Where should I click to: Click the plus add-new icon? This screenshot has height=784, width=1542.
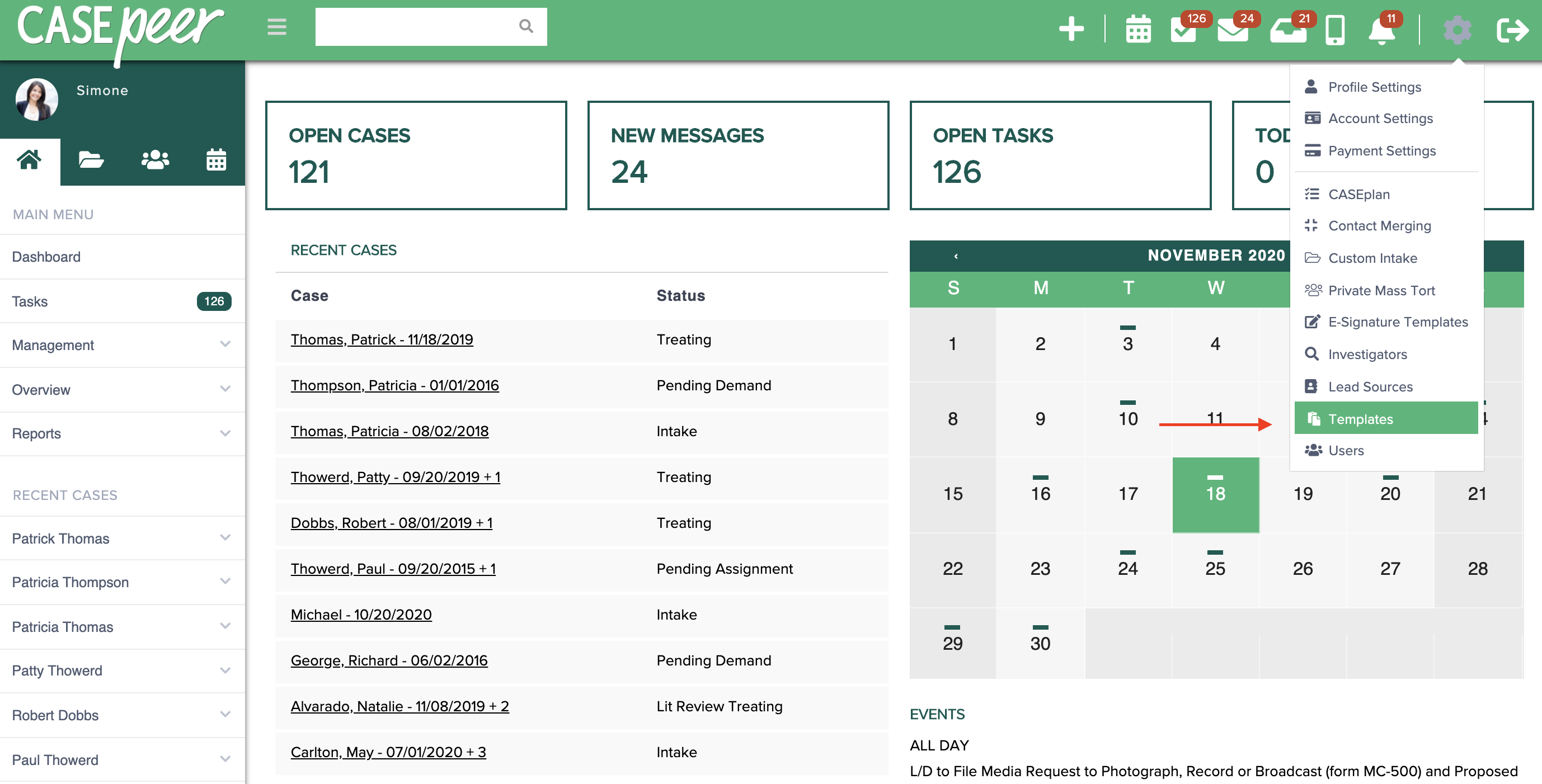click(x=1071, y=29)
